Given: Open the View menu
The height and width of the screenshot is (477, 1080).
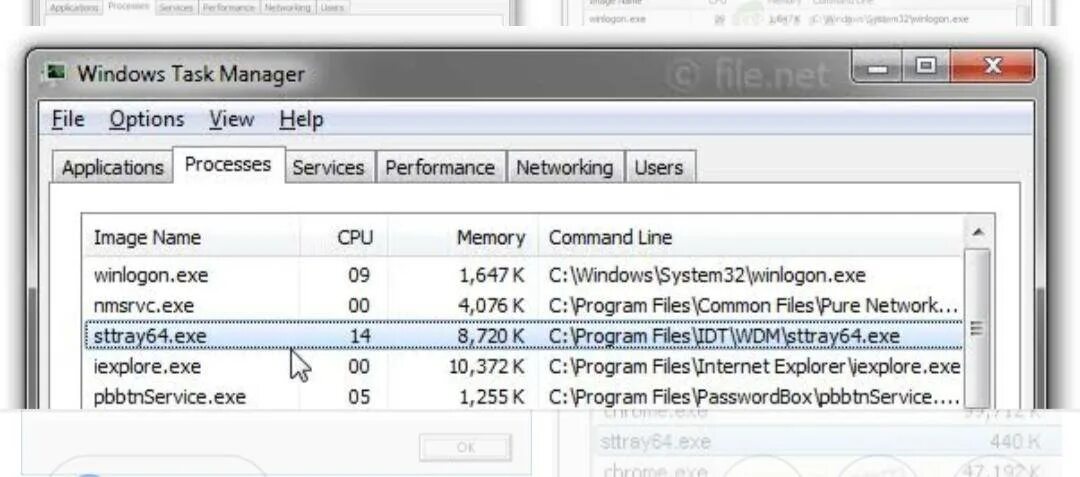Looking at the screenshot, I should coord(231,120).
